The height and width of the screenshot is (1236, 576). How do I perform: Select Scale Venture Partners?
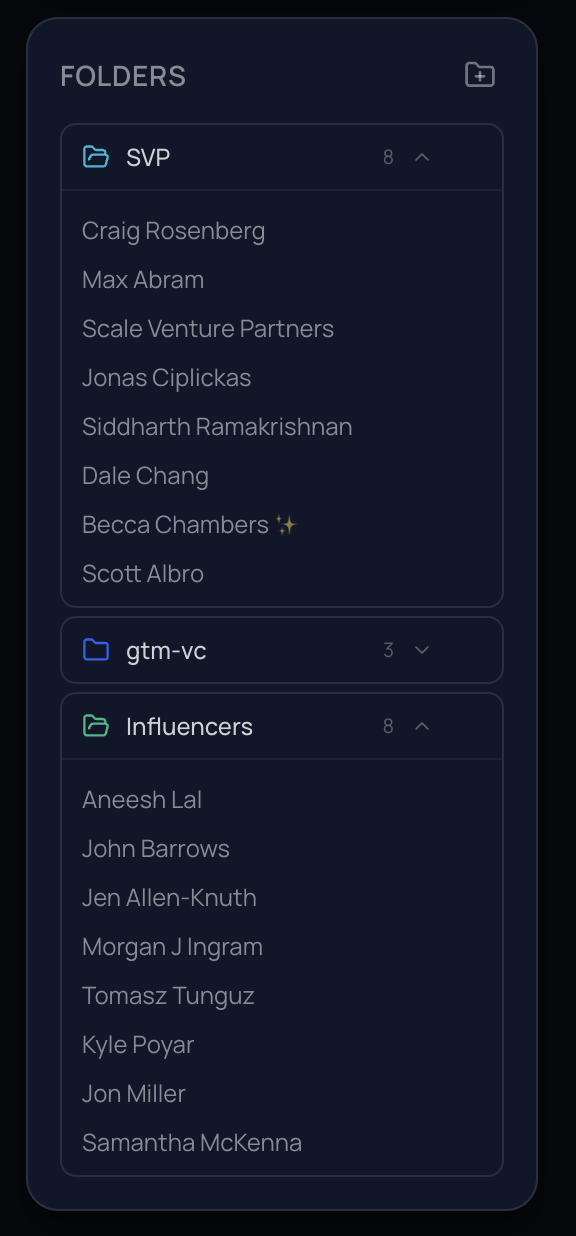tap(207, 328)
